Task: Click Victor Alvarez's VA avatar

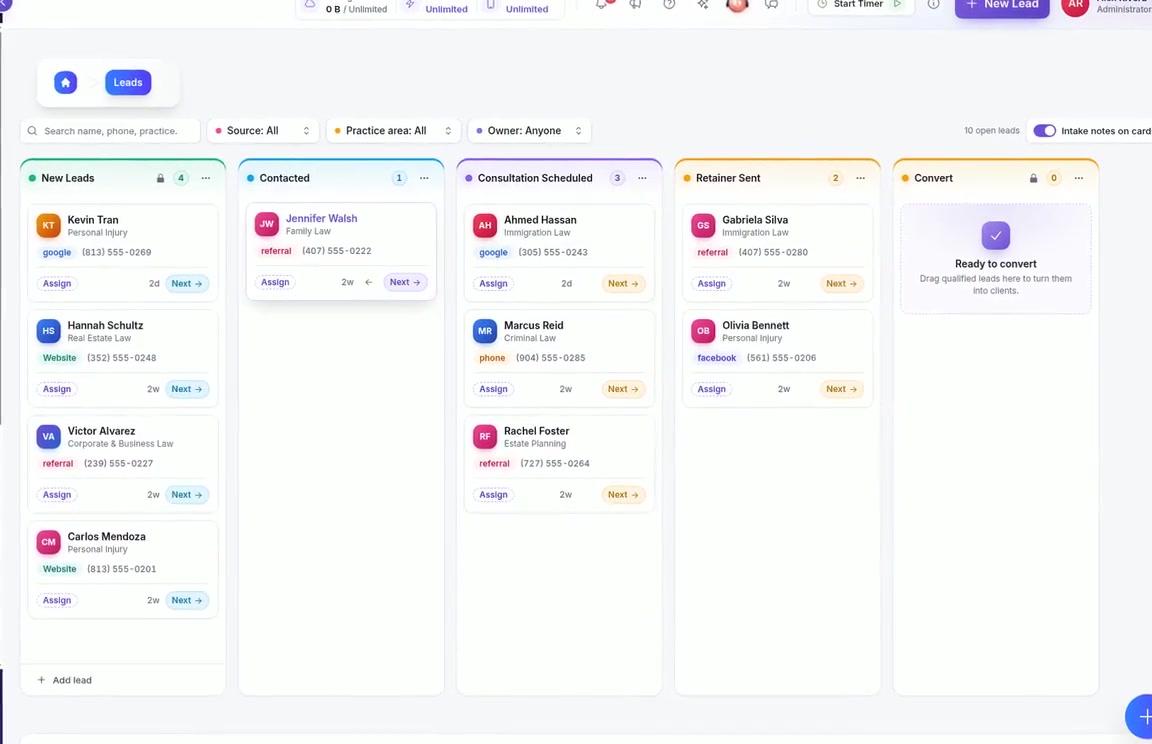Action: (x=48, y=436)
